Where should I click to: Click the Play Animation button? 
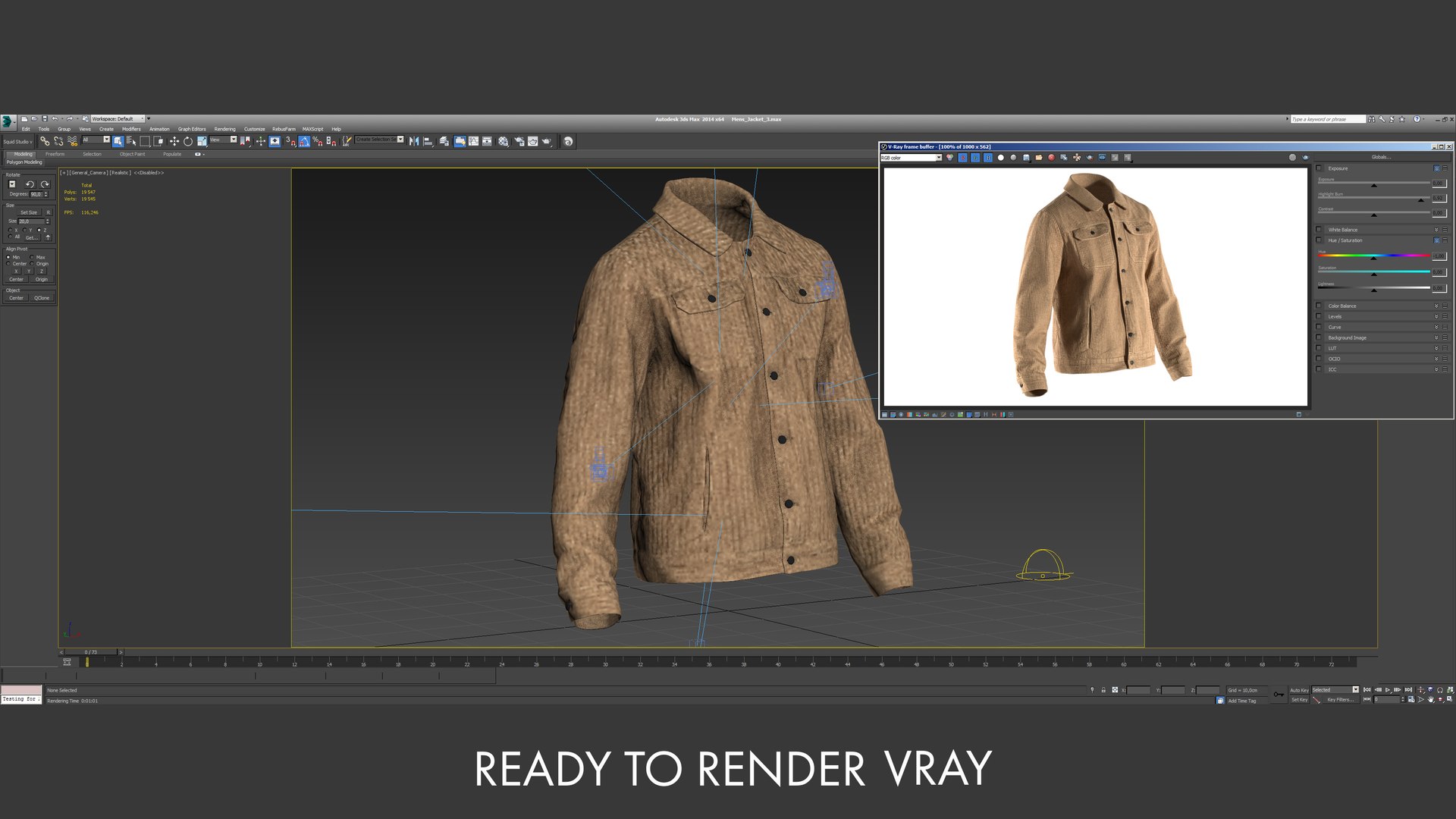(x=1388, y=690)
